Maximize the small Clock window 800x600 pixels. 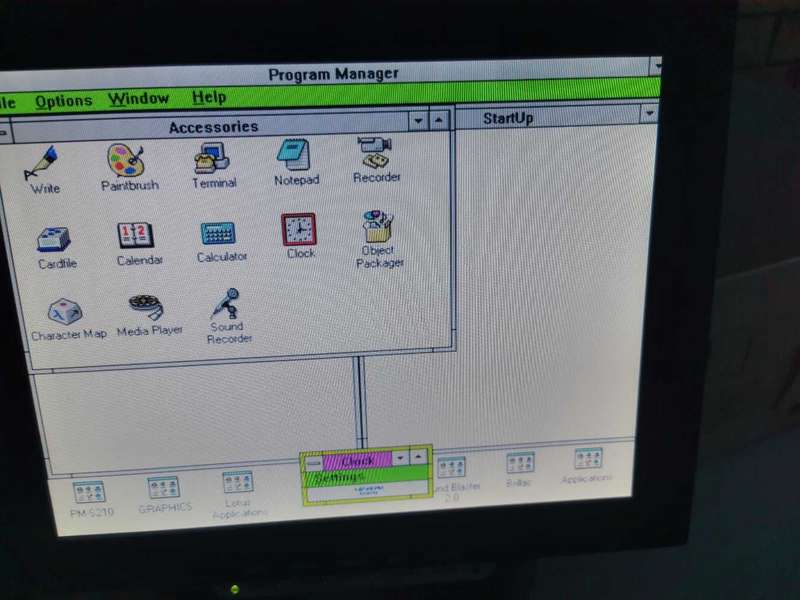(x=418, y=456)
